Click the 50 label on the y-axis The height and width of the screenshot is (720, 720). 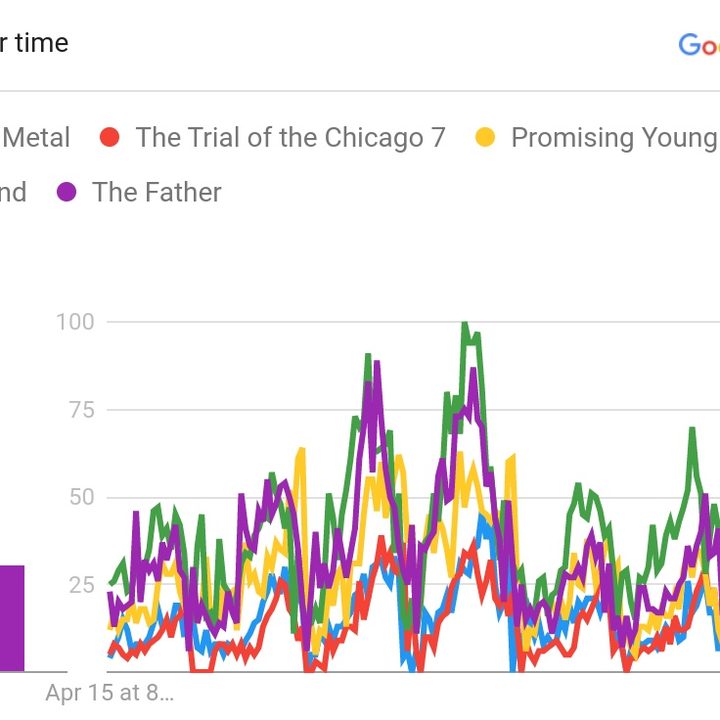tap(81, 498)
